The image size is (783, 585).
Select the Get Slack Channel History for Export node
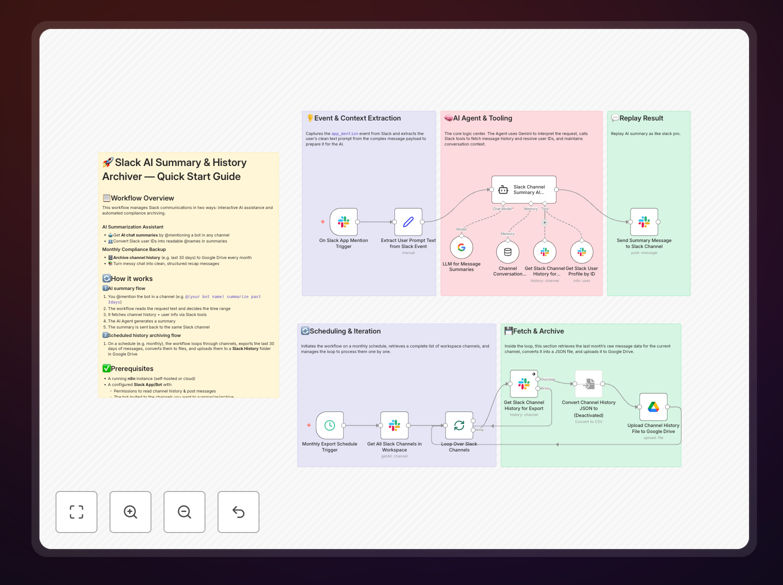[x=524, y=384]
